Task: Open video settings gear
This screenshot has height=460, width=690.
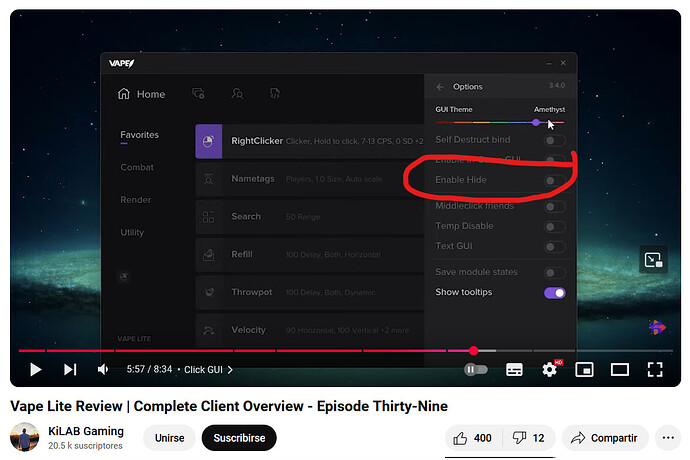Action: (x=549, y=369)
